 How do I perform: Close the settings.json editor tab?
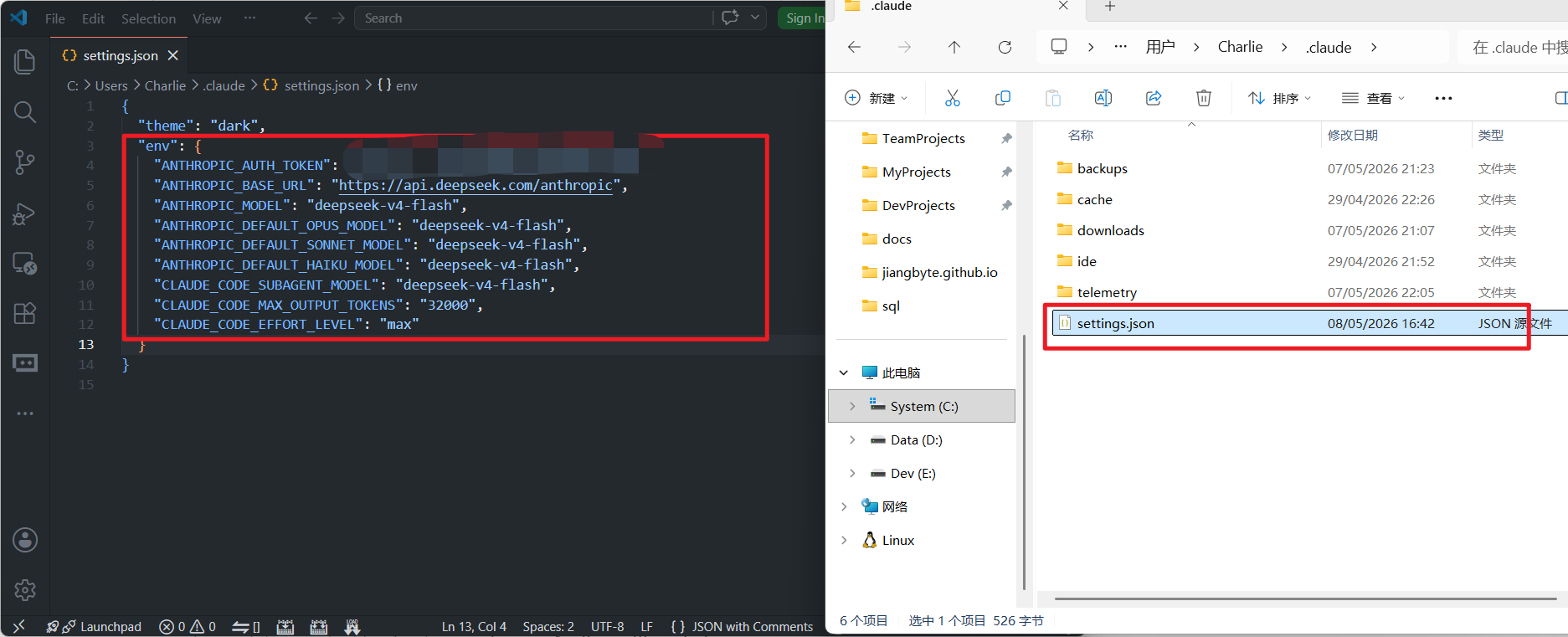pyautogui.click(x=173, y=55)
